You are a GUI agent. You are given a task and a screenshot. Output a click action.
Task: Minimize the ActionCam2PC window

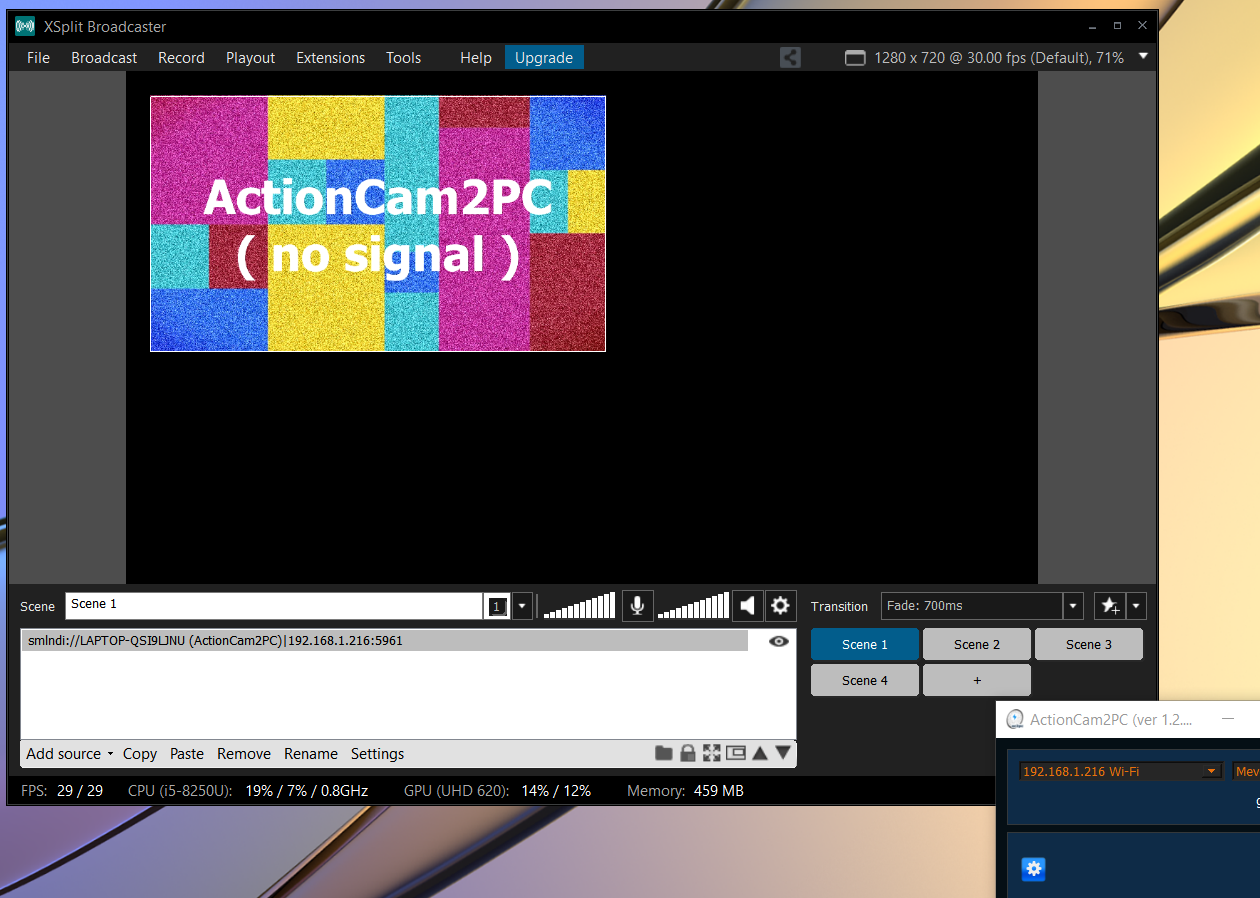1227,719
